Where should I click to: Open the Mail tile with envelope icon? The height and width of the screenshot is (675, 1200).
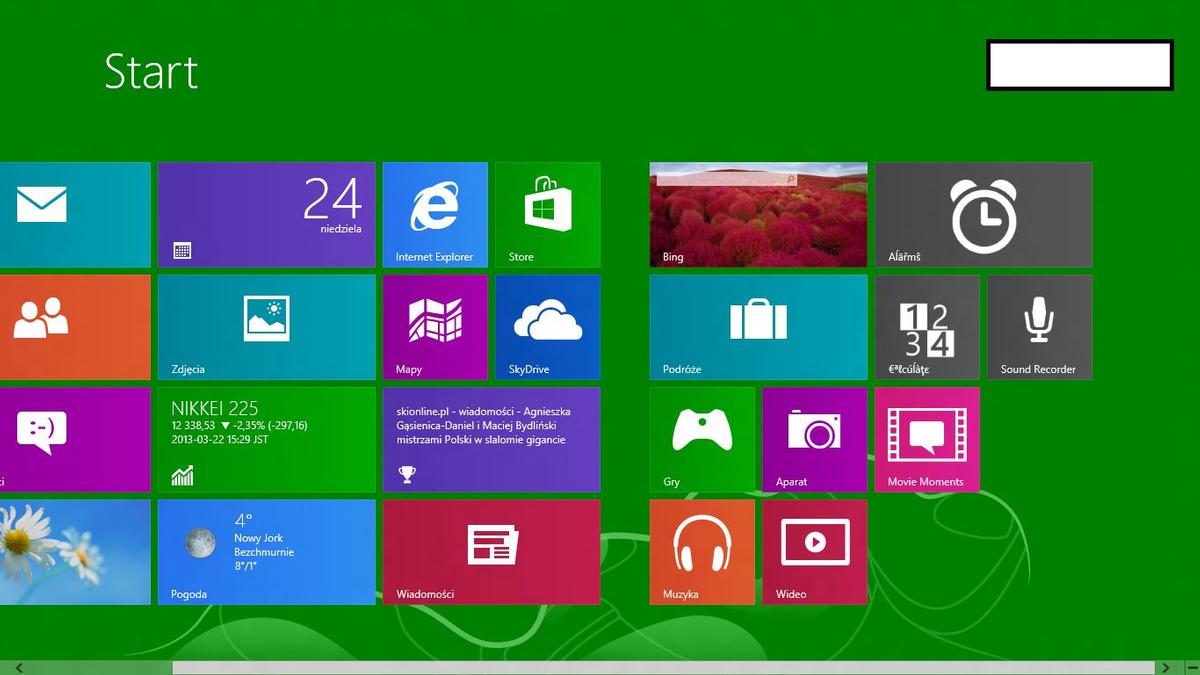75,215
